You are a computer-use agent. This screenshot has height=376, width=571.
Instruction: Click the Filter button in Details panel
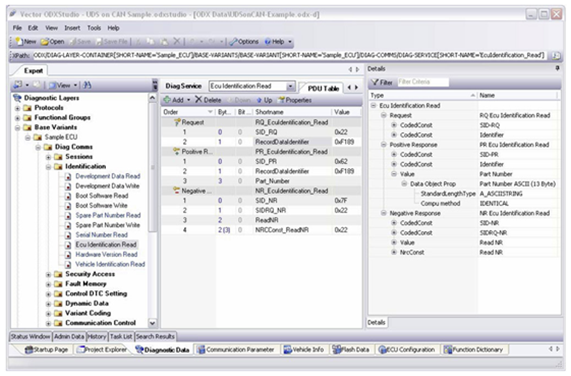point(382,82)
